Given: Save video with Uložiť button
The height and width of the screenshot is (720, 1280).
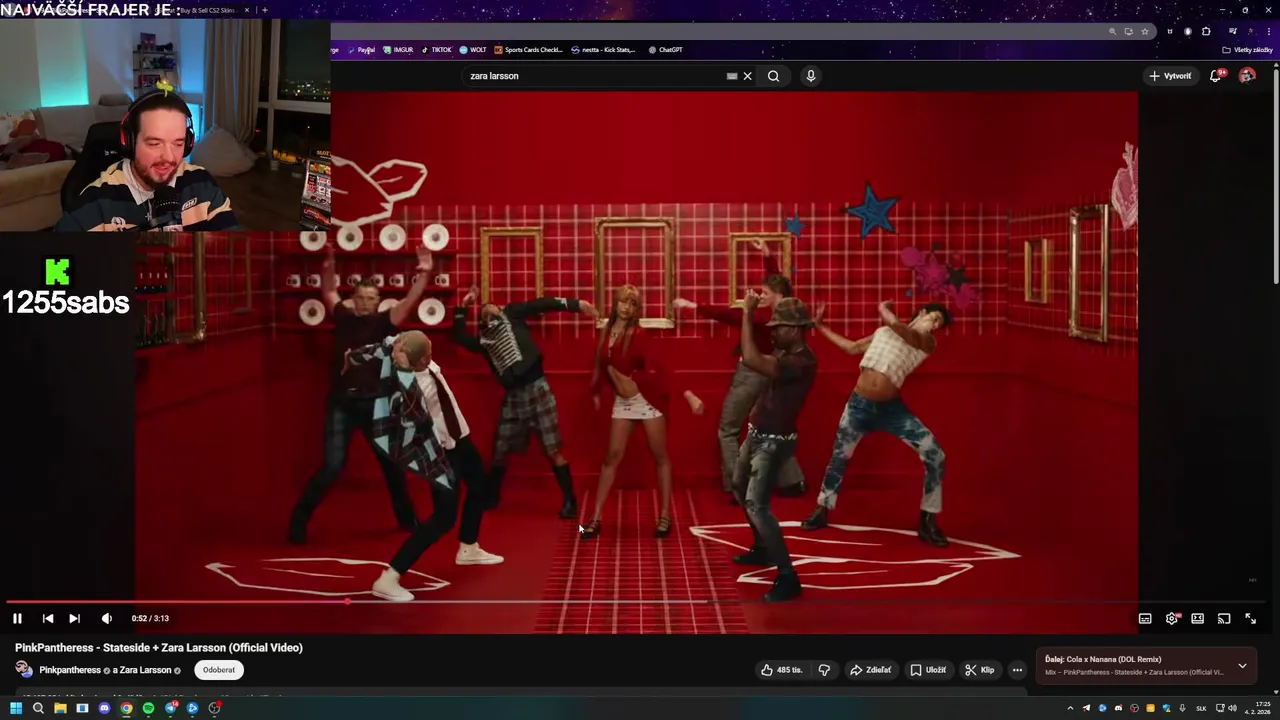Looking at the screenshot, I should (x=928, y=670).
